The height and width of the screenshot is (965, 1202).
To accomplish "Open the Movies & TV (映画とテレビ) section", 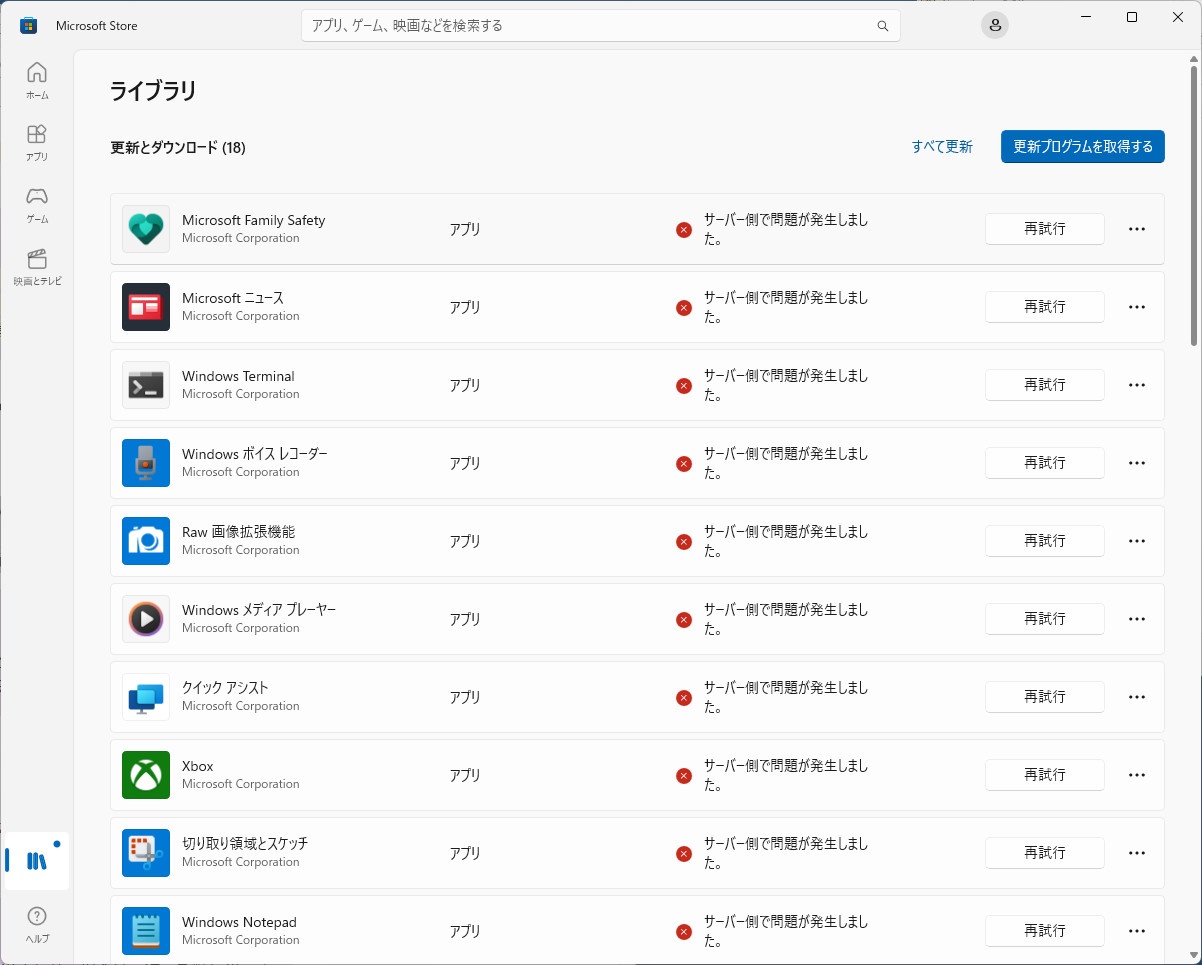I will (37, 267).
